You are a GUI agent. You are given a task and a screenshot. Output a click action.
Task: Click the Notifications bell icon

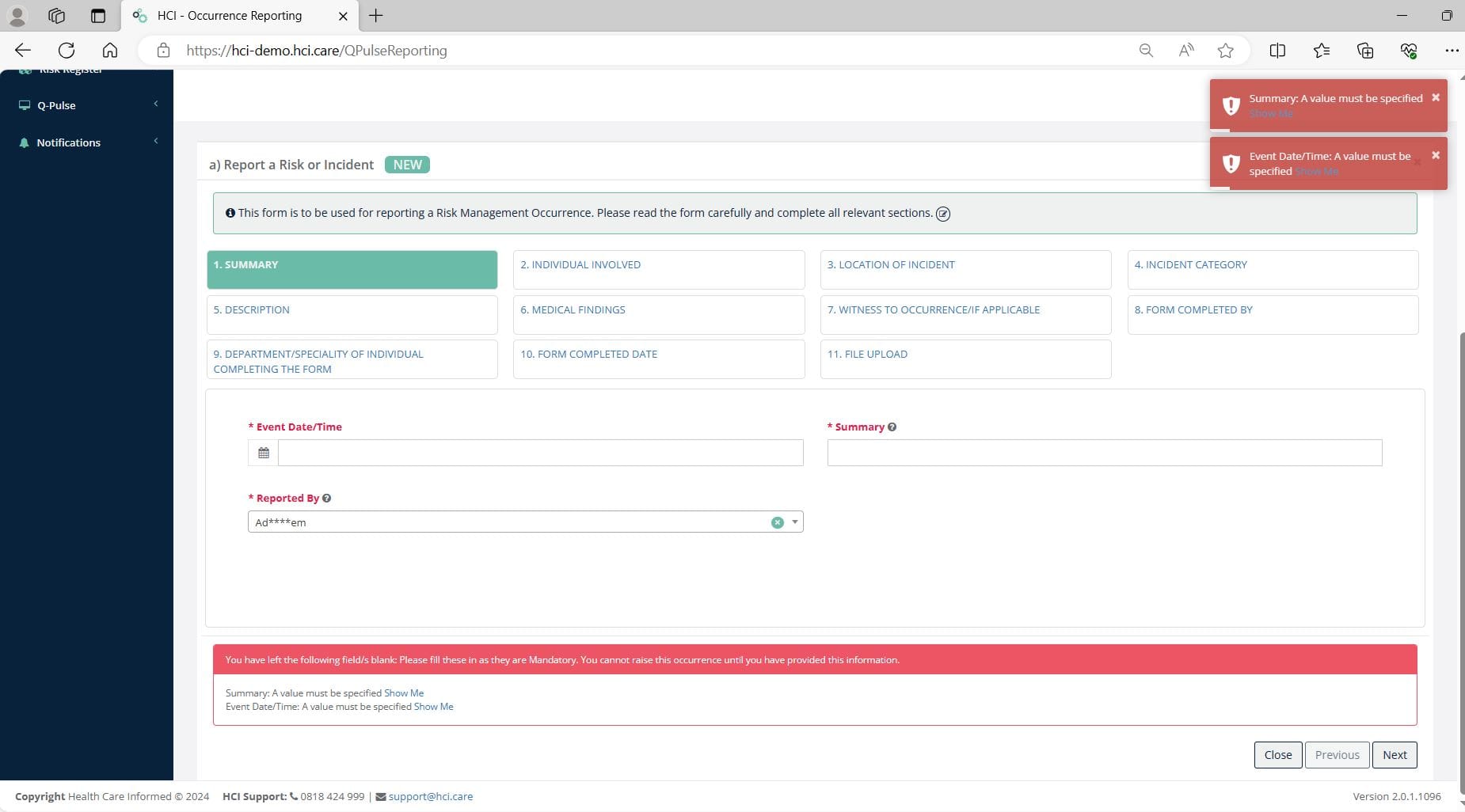coord(23,142)
